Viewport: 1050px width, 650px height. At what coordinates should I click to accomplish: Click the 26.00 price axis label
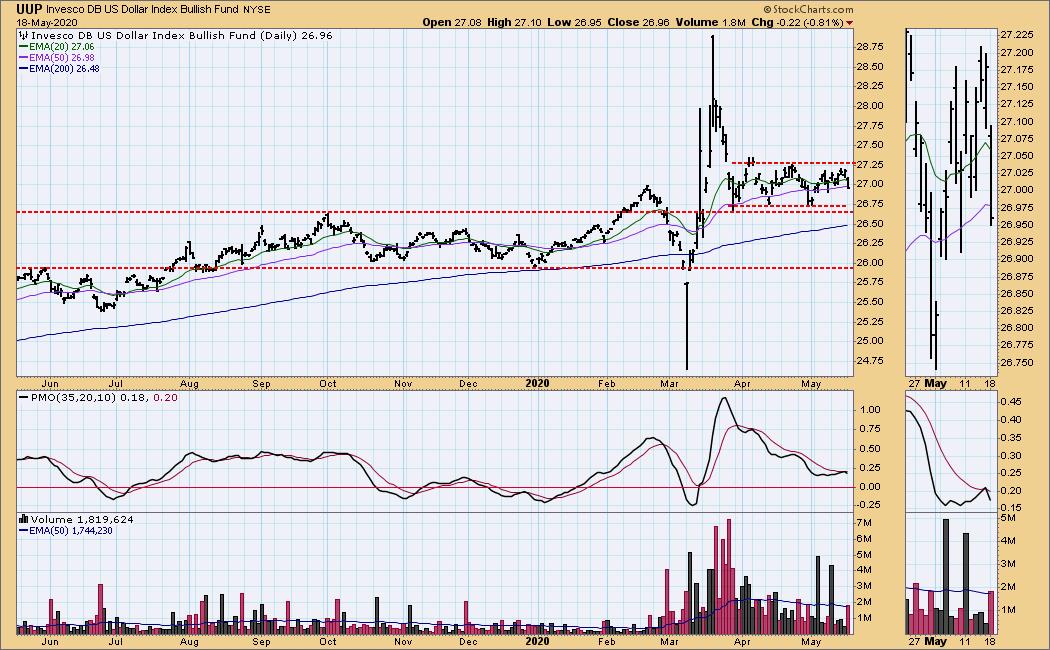point(870,262)
